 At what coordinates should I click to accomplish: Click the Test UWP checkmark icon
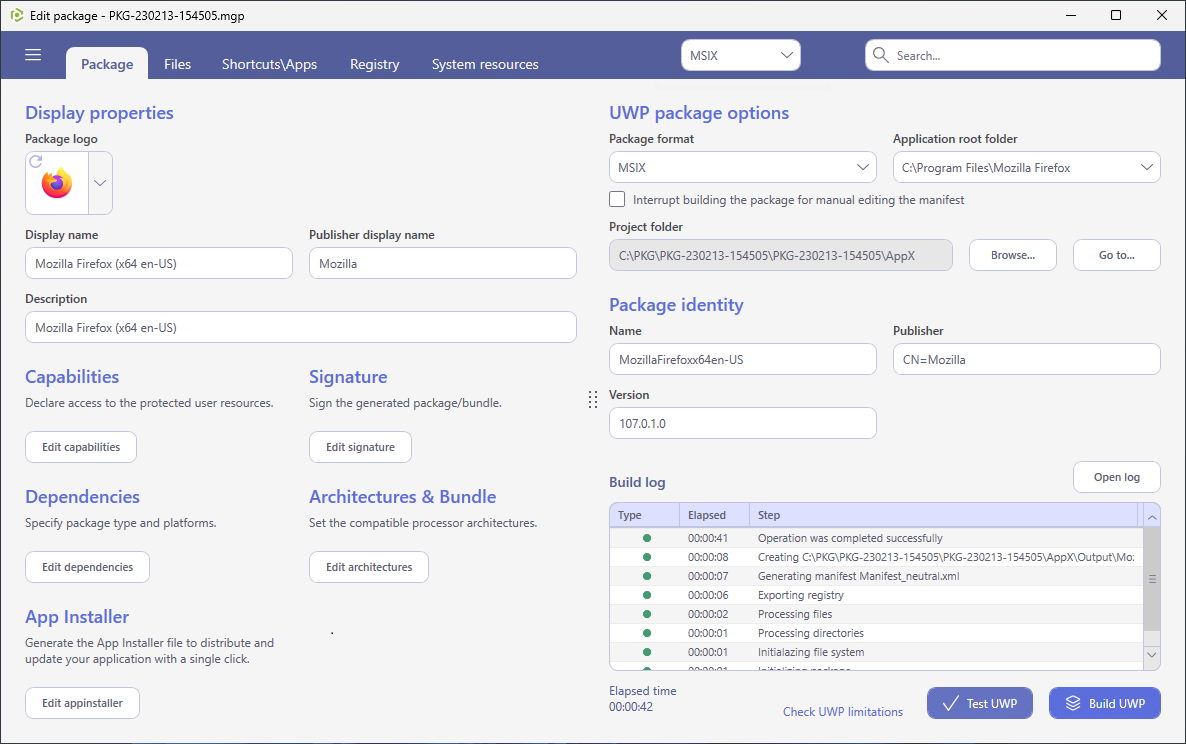(x=951, y=704)
